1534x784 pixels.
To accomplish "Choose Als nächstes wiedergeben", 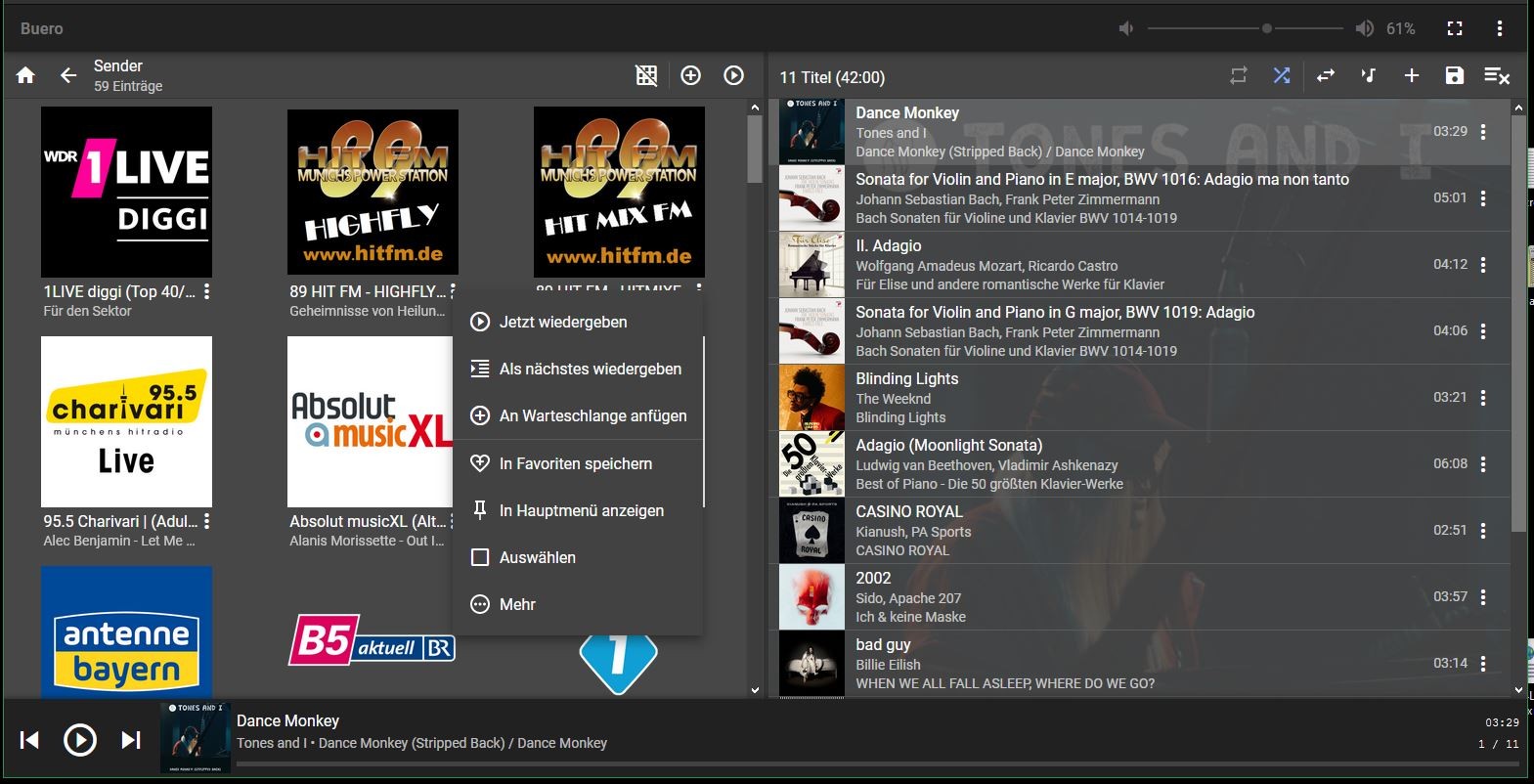I will pos(578,369).
